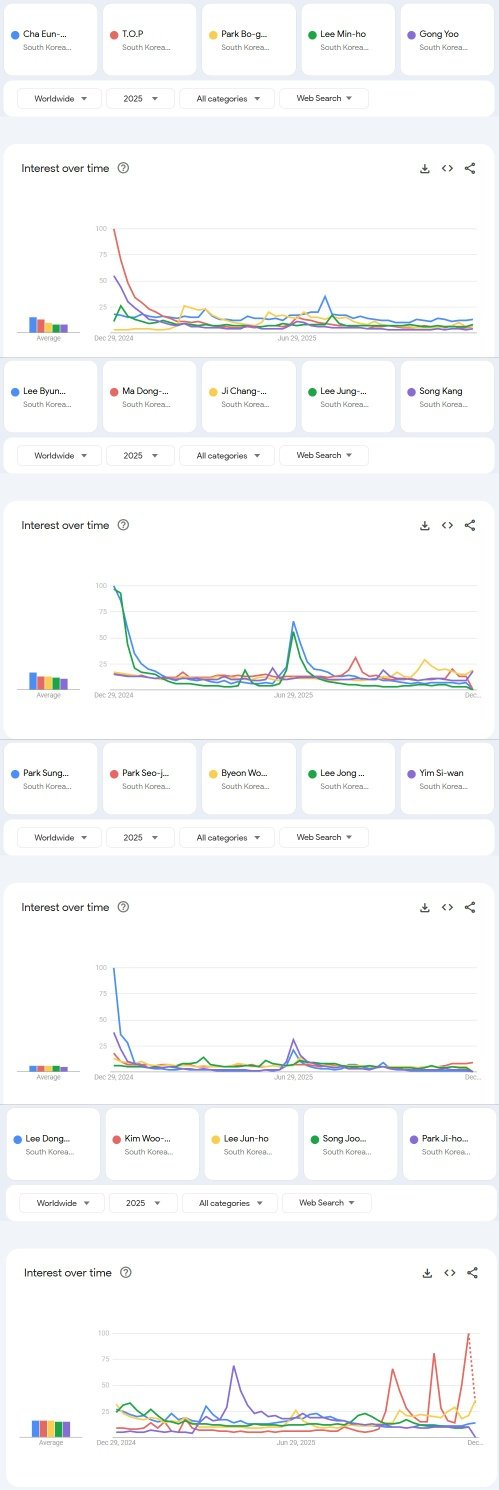Open Worldwide dropdown under the Yim Si-wan row
The height and width of the screenshot is (1490, 499).
[x=59, y=837]
